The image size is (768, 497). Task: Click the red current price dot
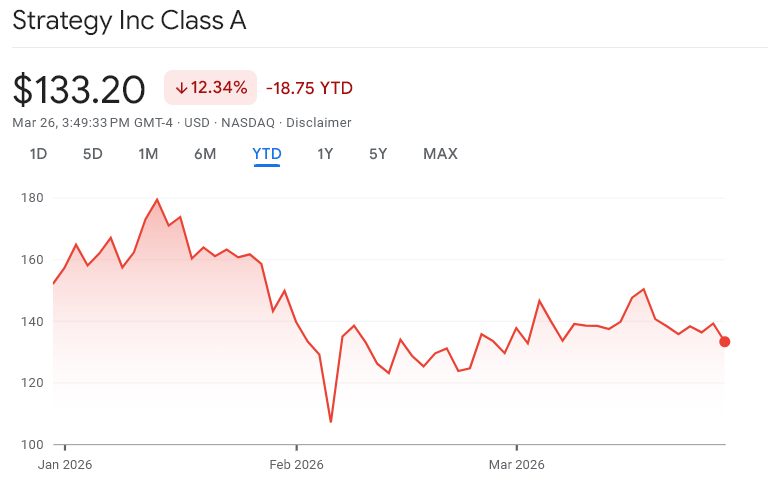click(x=725, y=342)
